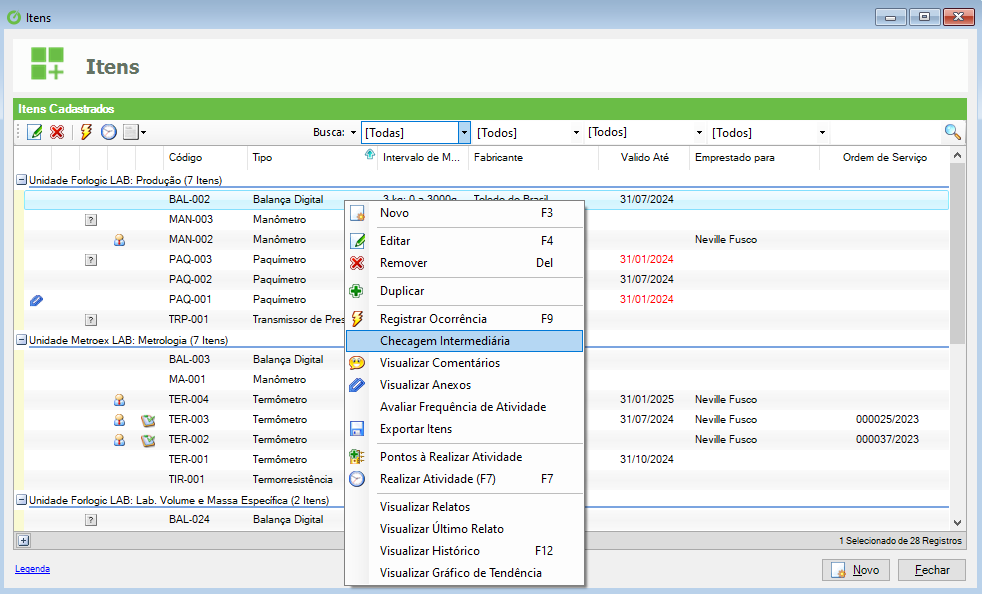Sort by the Ordem de Serviço column header

coord(884,157)
